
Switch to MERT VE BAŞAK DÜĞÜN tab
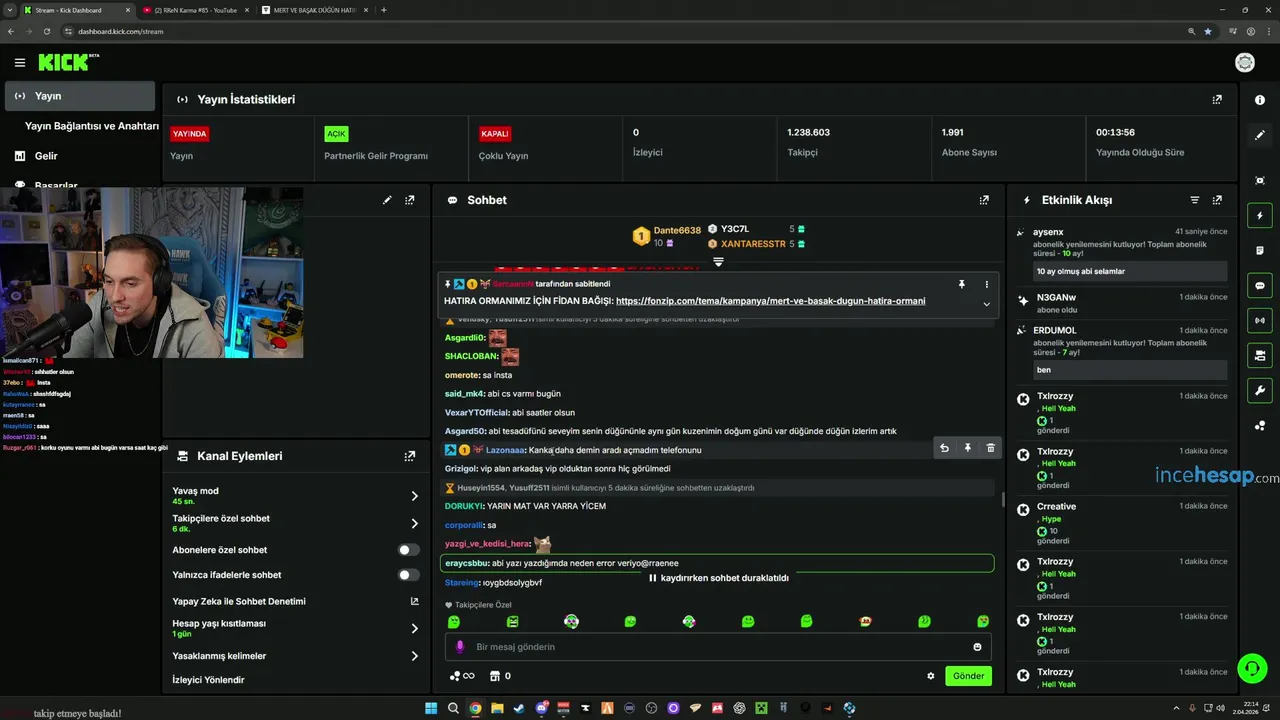(x=314, y=10)
